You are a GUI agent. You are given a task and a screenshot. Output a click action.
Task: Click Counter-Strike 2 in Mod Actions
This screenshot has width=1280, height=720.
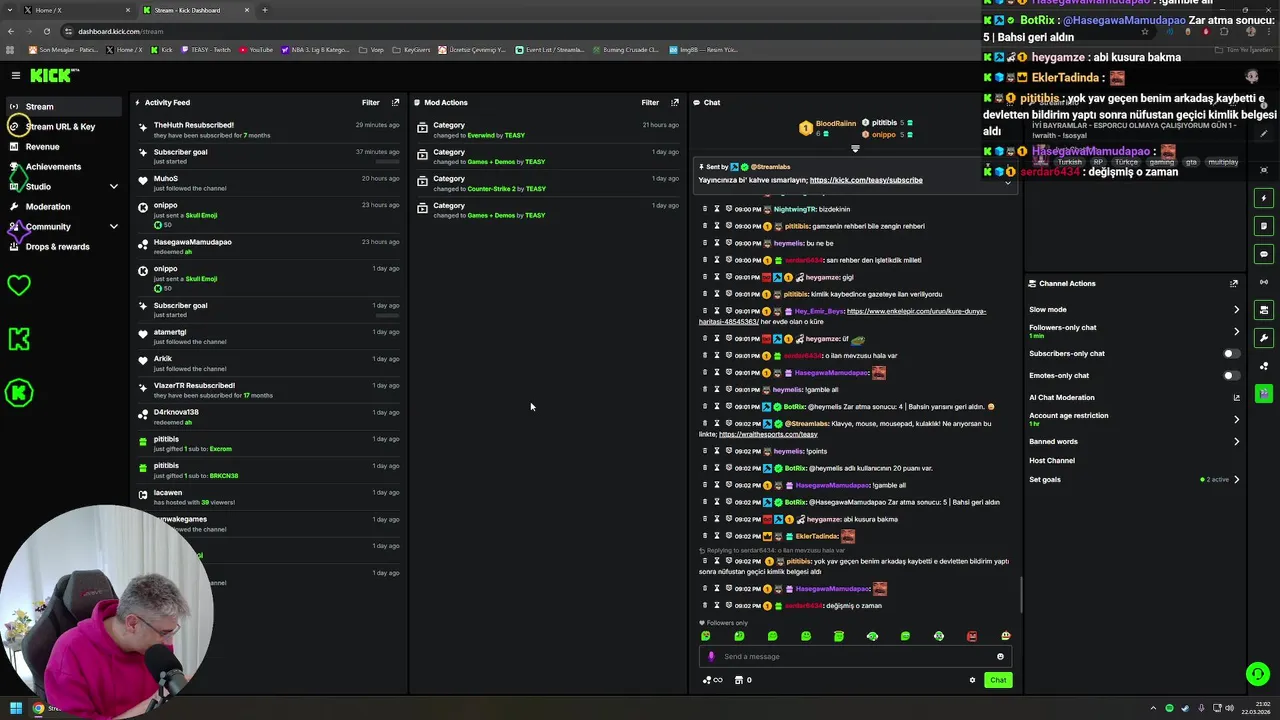click(493, 189)
